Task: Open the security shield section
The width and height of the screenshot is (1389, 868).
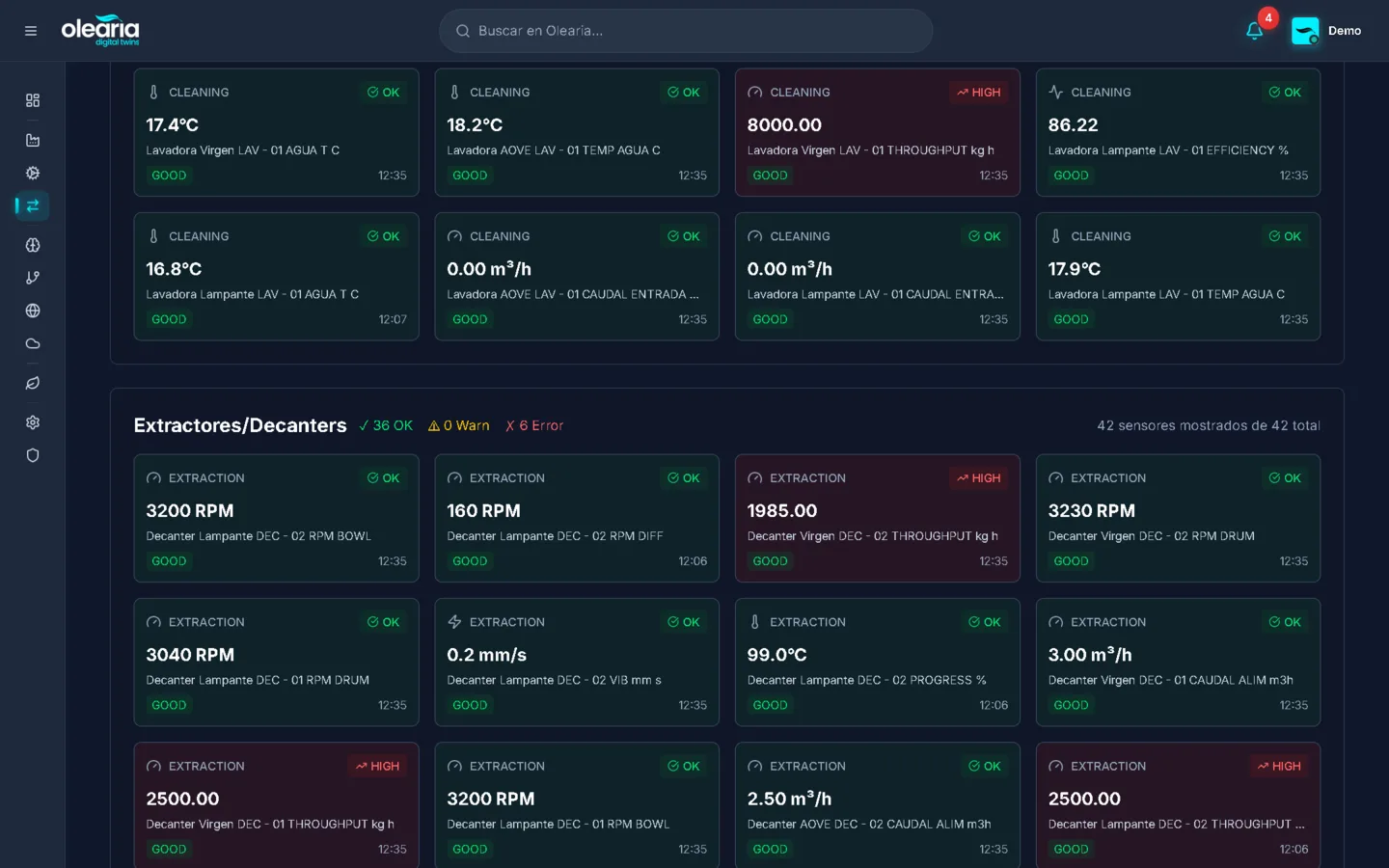Action: click(32, 455)
